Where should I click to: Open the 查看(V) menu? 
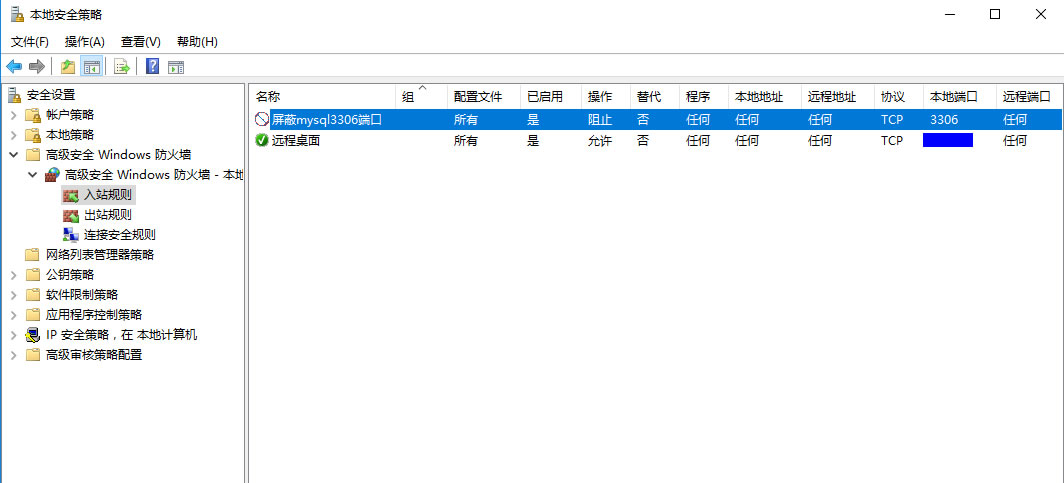click(140, 42)
